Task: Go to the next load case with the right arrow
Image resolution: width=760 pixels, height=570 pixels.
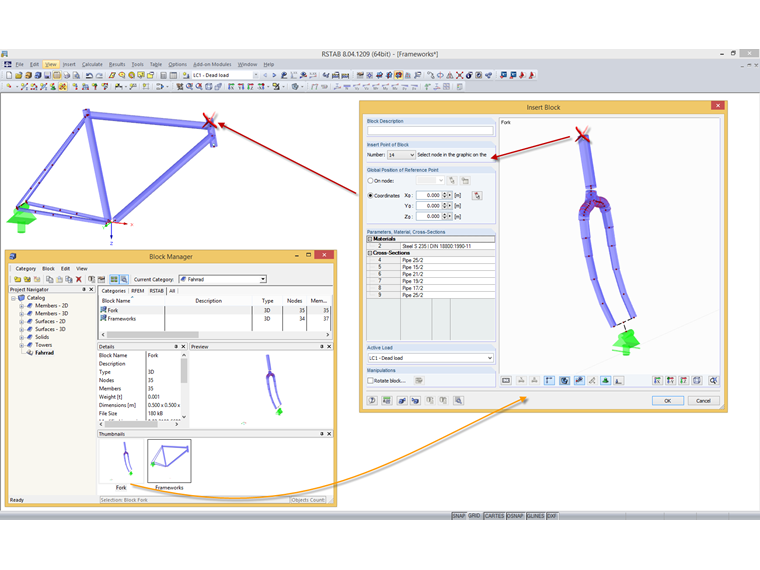Action: click(274, 75)
